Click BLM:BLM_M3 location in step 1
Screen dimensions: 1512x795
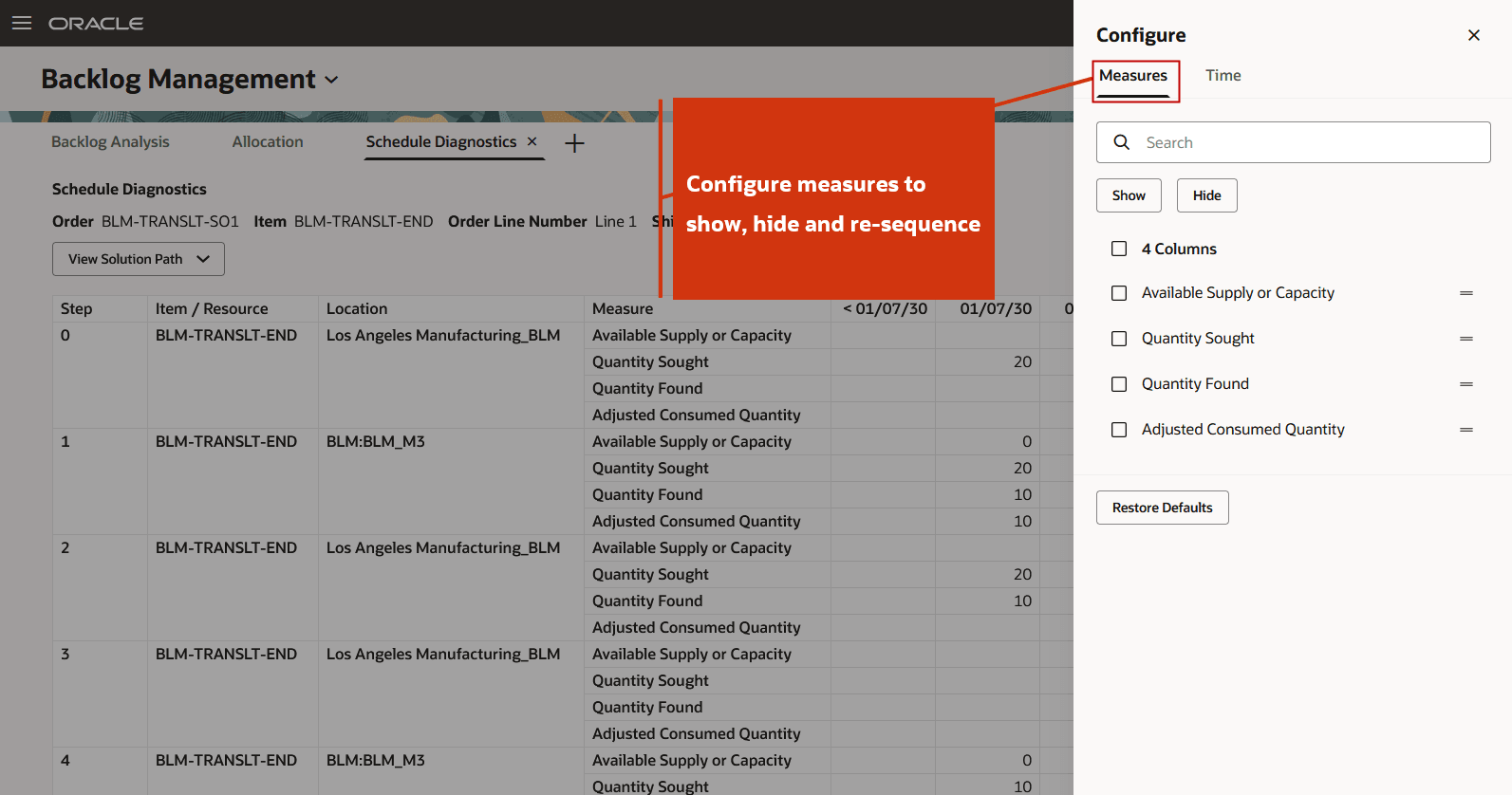coord(376,441)
